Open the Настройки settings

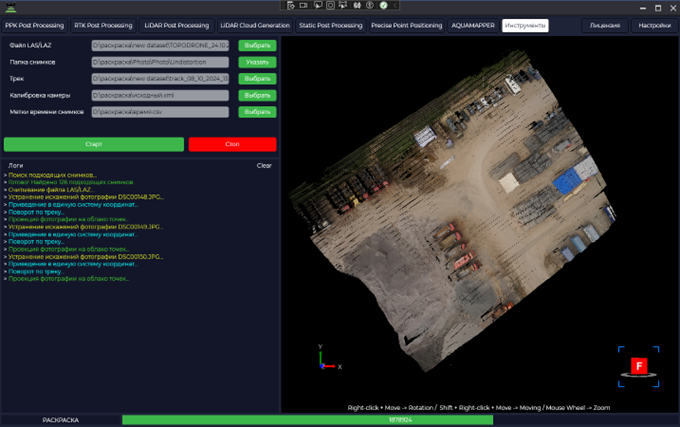coord(654,26)
